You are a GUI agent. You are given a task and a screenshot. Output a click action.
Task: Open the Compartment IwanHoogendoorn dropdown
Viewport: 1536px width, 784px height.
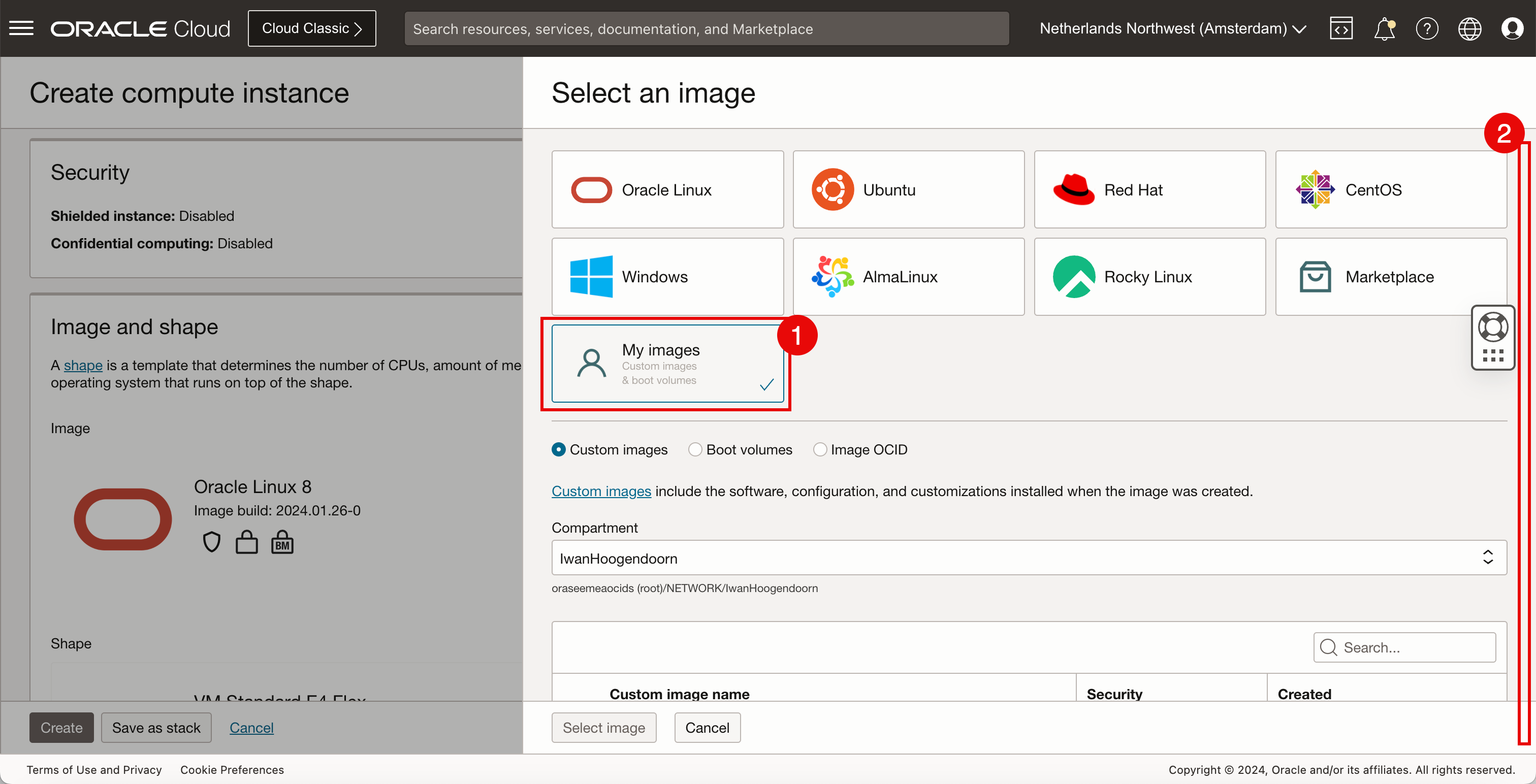point(1029,558)
